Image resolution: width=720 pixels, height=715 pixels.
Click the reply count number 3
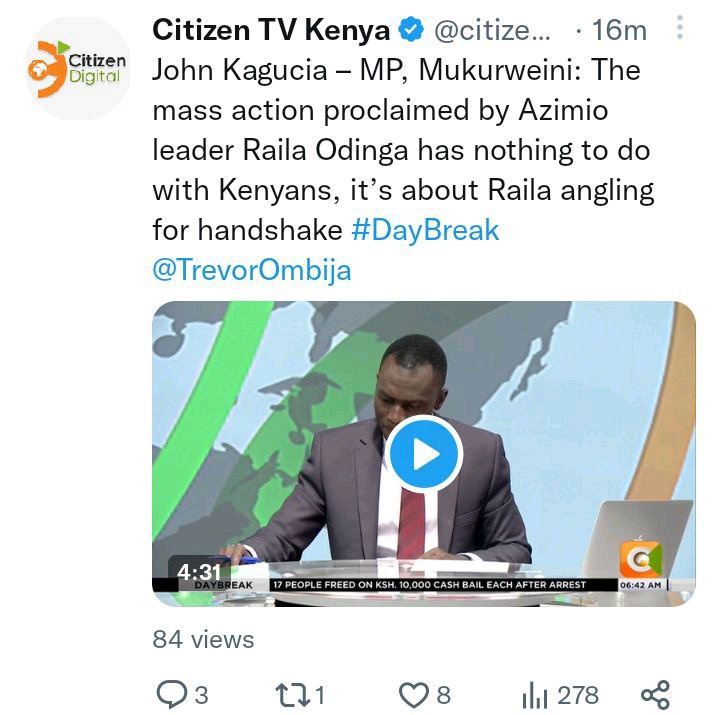pyautogui.click(x=202, y=695)
